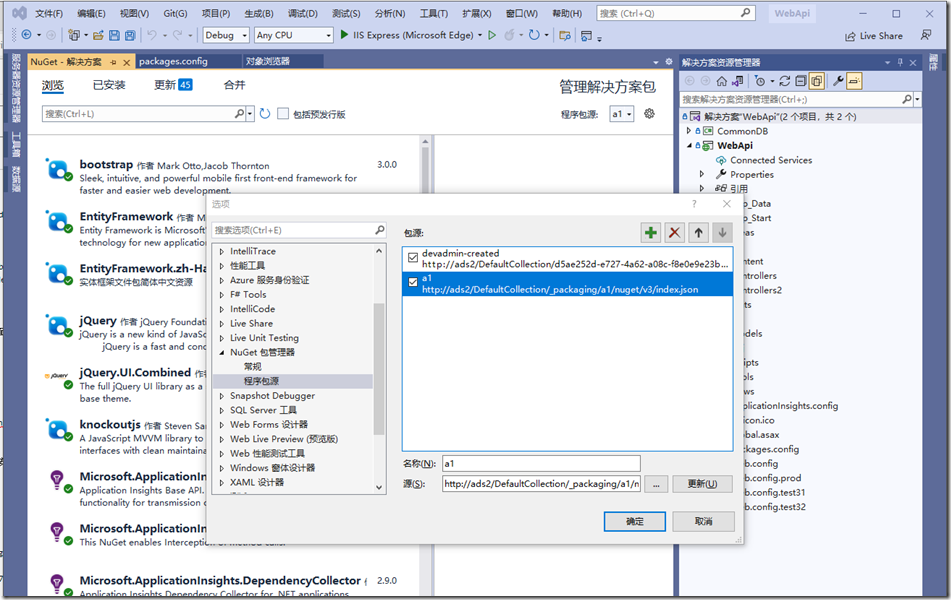Click options tree vertical scrollbar
Image resolution: width=951 pixels, height=600 pixels.
[x=379, y=369]
